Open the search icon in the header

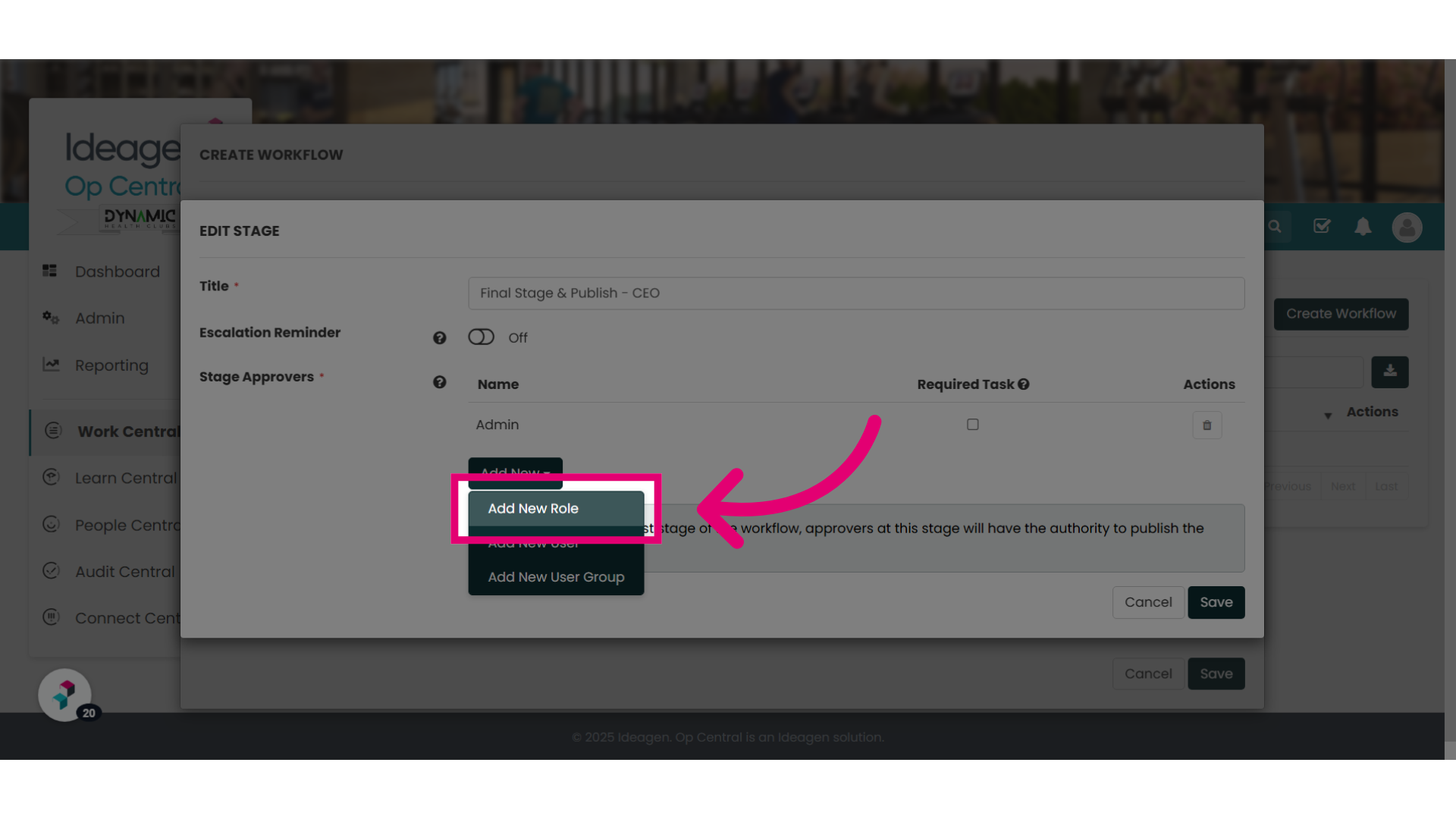(1275, 227)
